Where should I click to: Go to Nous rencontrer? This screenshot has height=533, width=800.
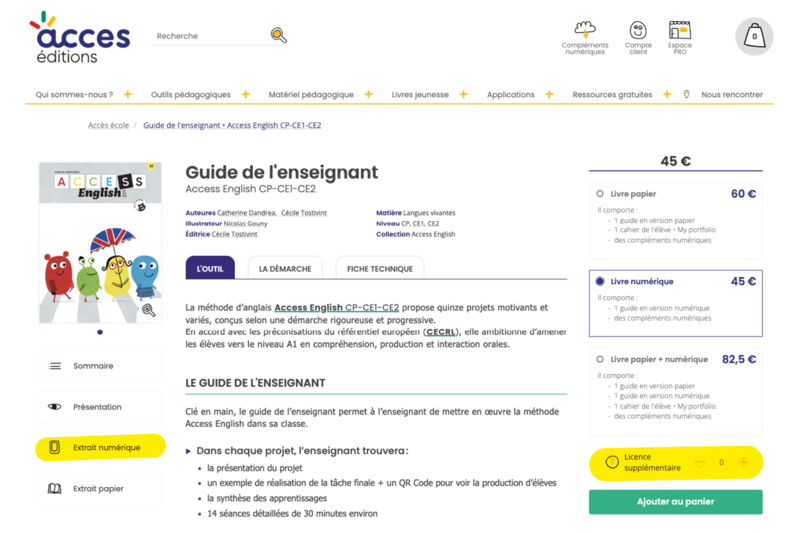pyautogui.click(x=732, y=94)
